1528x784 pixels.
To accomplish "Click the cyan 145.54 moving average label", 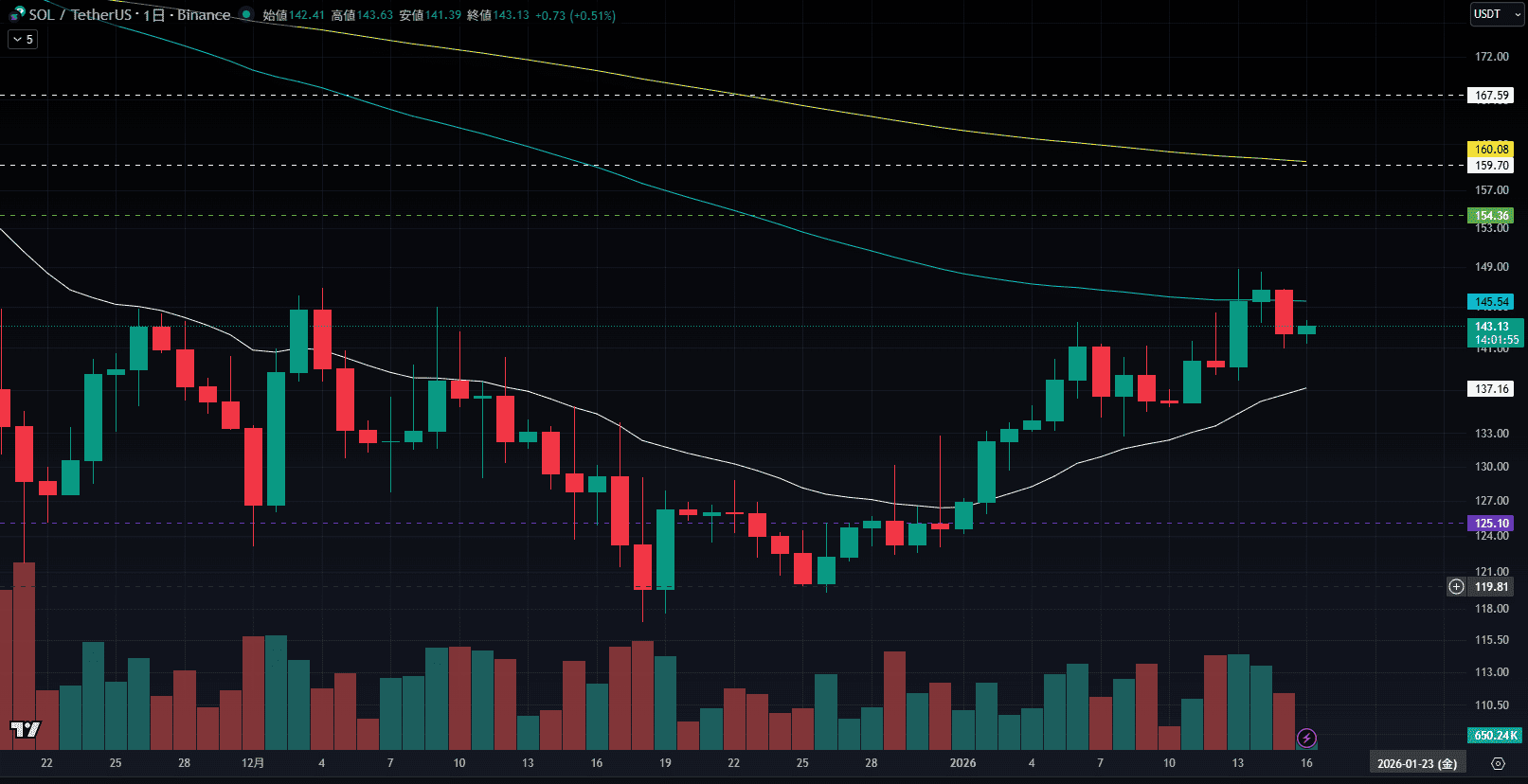I will 1490,302.
